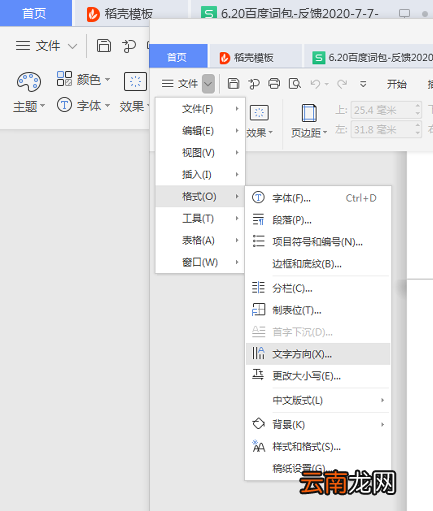Viewport: 433px width, 511px height.
Task: Click the redo arrow icon
Action: [x=342, y=84]
